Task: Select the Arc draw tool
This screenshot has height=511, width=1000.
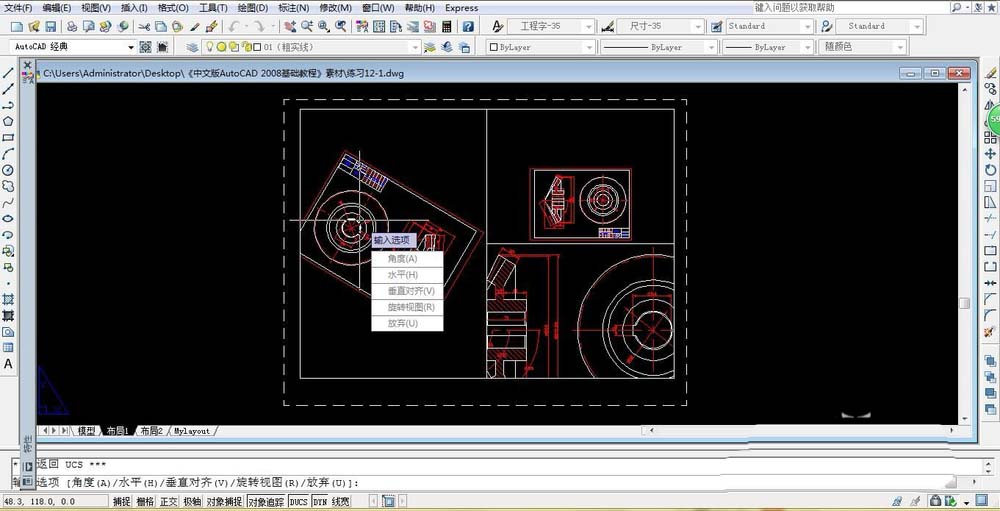Action: coord(8,154)
